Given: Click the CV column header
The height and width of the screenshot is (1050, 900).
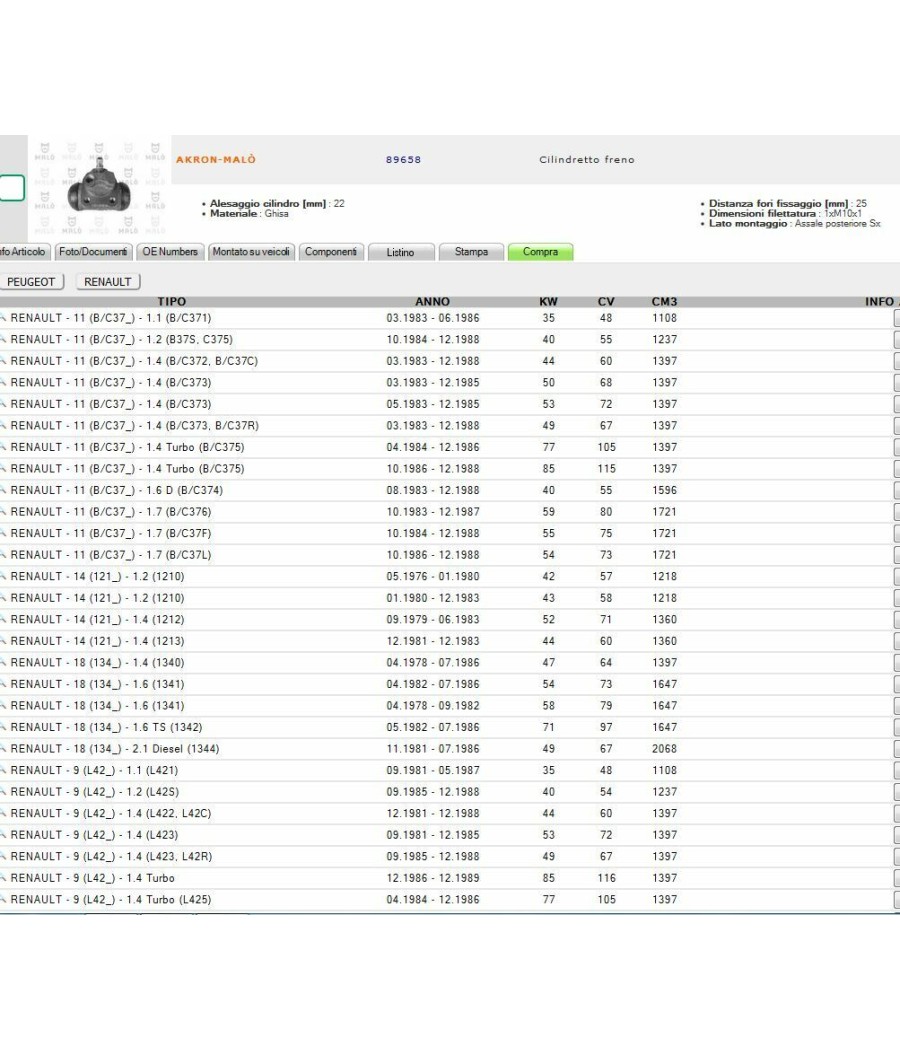Looking at the screenshot, I should tap(606, 301).
